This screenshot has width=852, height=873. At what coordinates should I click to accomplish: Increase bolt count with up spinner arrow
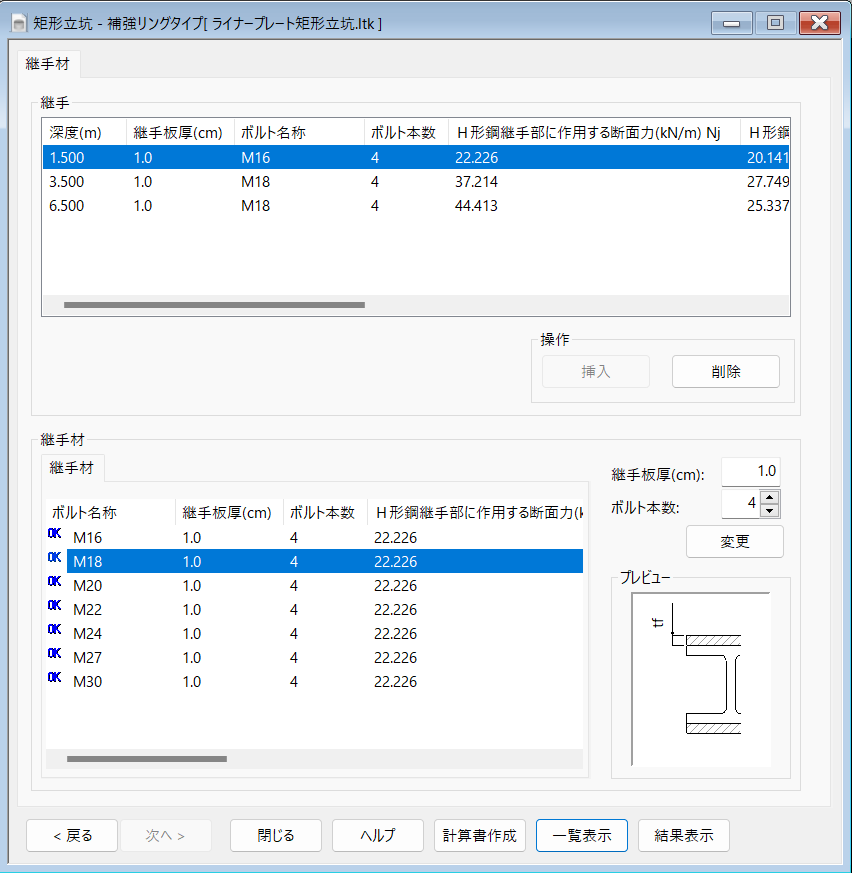click(769, 497)
